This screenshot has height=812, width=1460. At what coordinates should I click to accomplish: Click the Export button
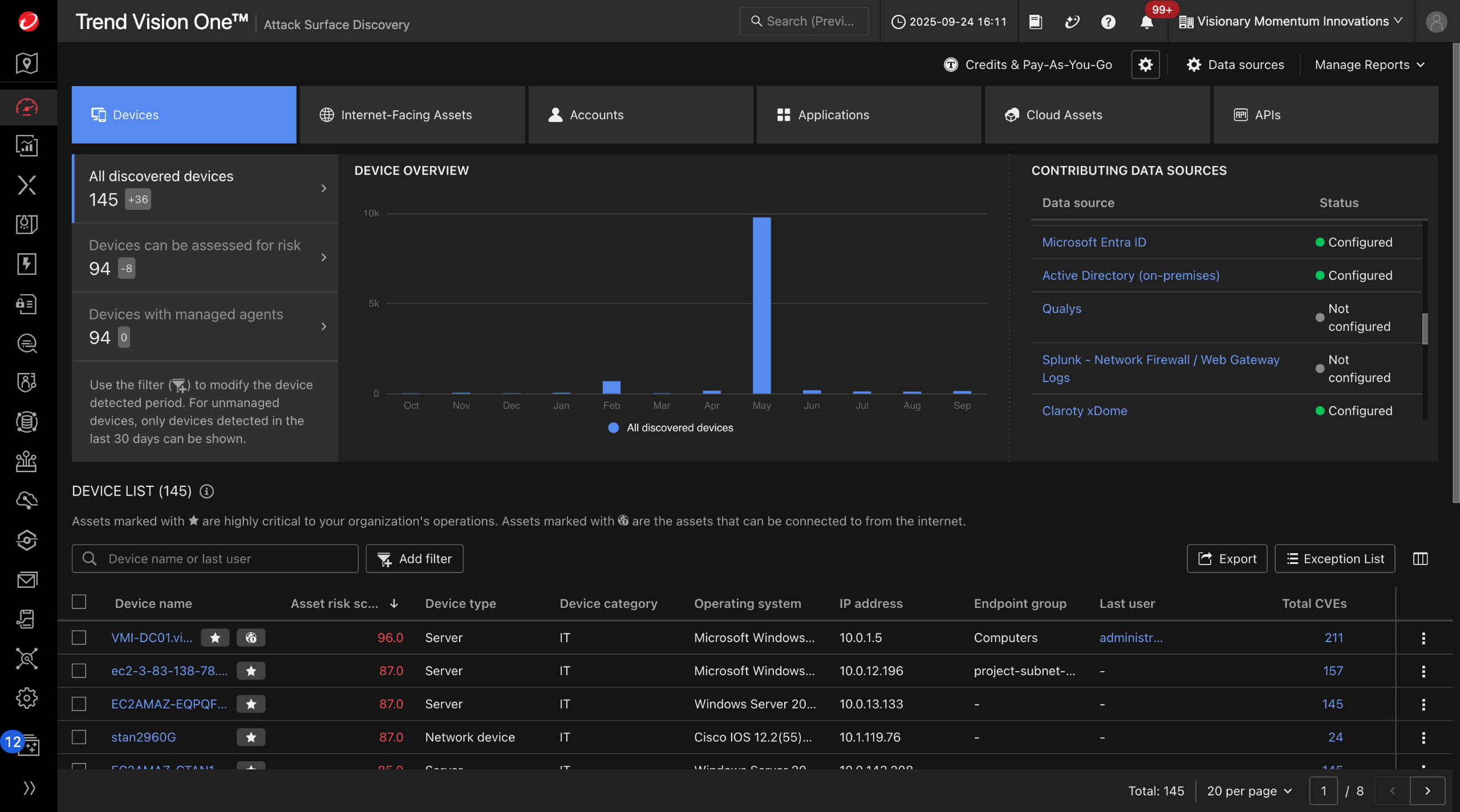1227,559
